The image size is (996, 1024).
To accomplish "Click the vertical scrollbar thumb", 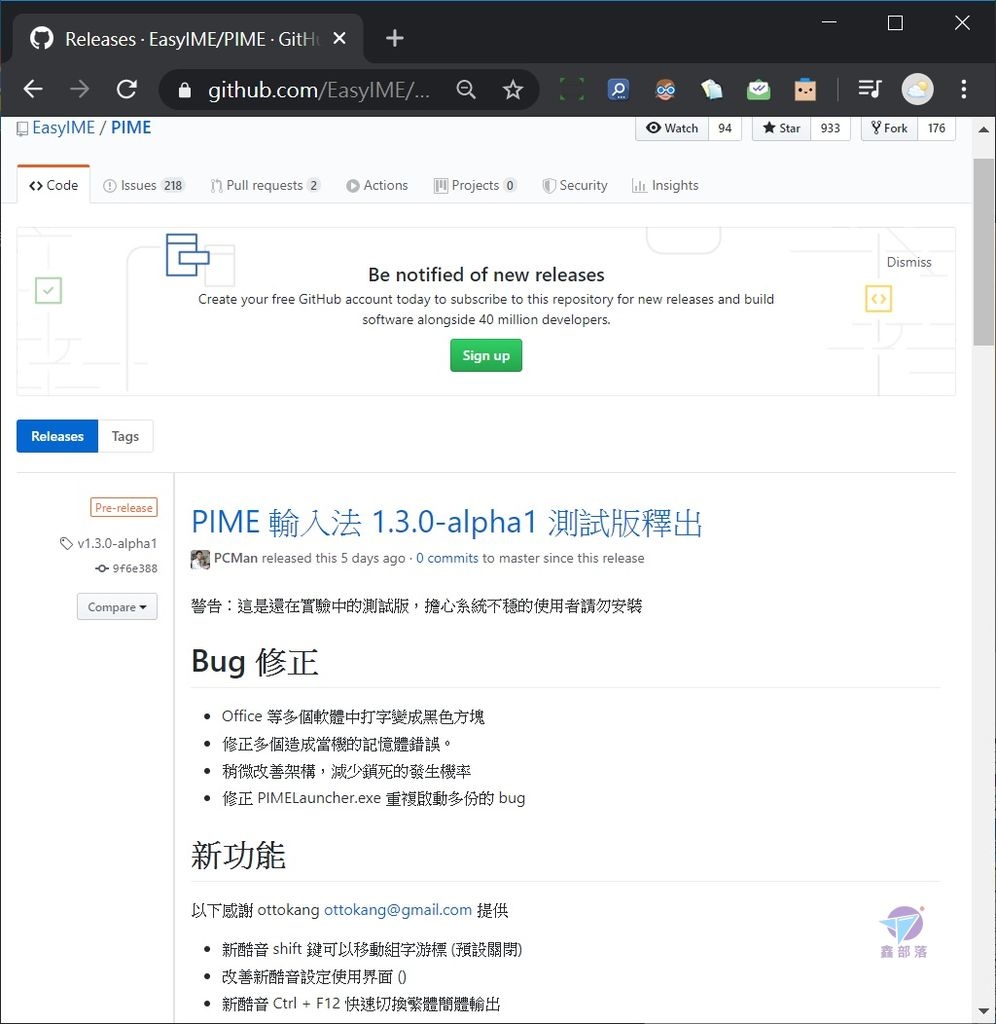I will click(x=984, y=252).
